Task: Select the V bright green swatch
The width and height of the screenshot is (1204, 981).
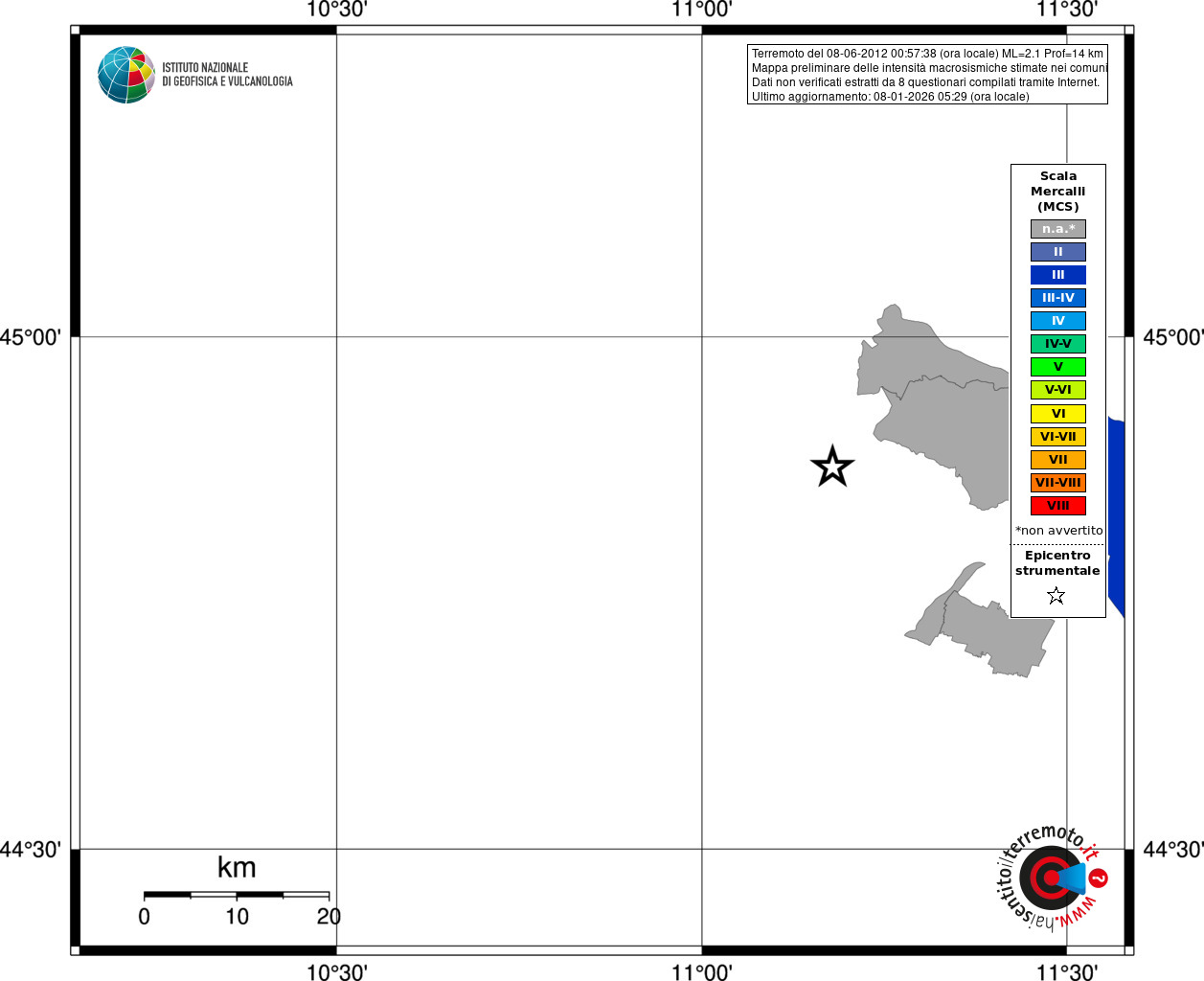Action: 1058,367
